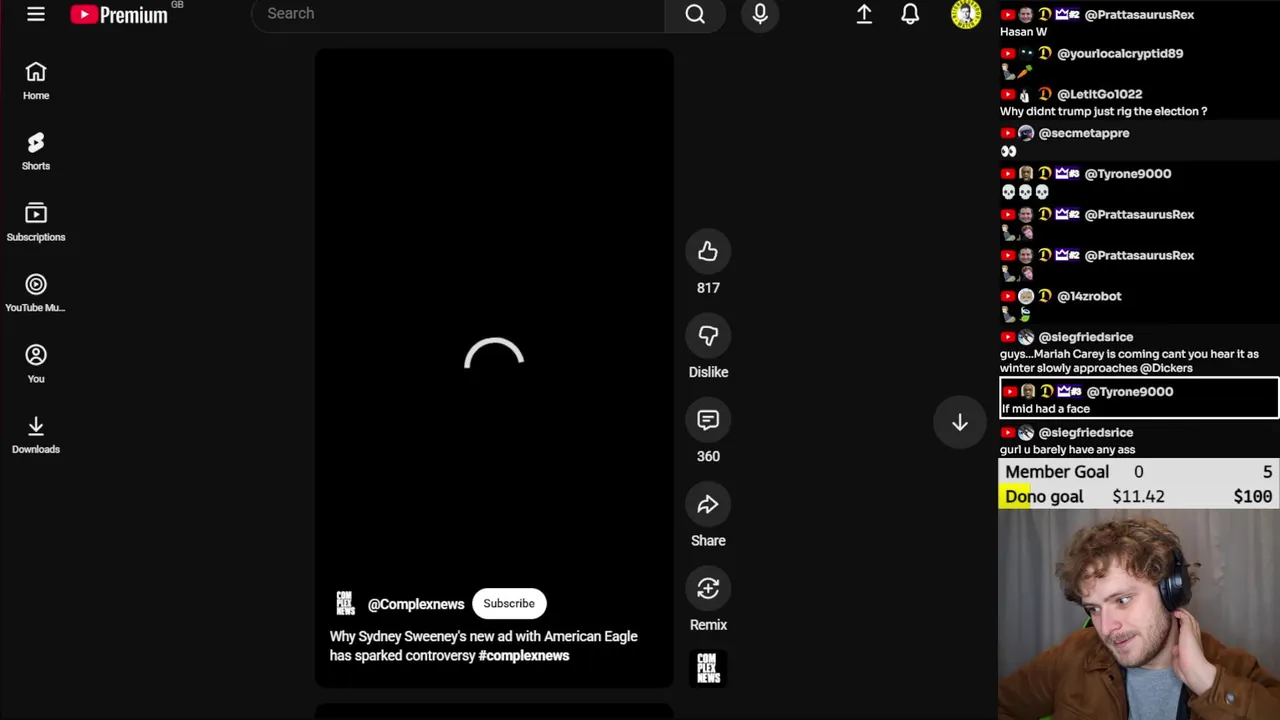Screen dimensions: 1280x720
Task: Open YouTube Music in sidebar
Action: pos(36,294)
